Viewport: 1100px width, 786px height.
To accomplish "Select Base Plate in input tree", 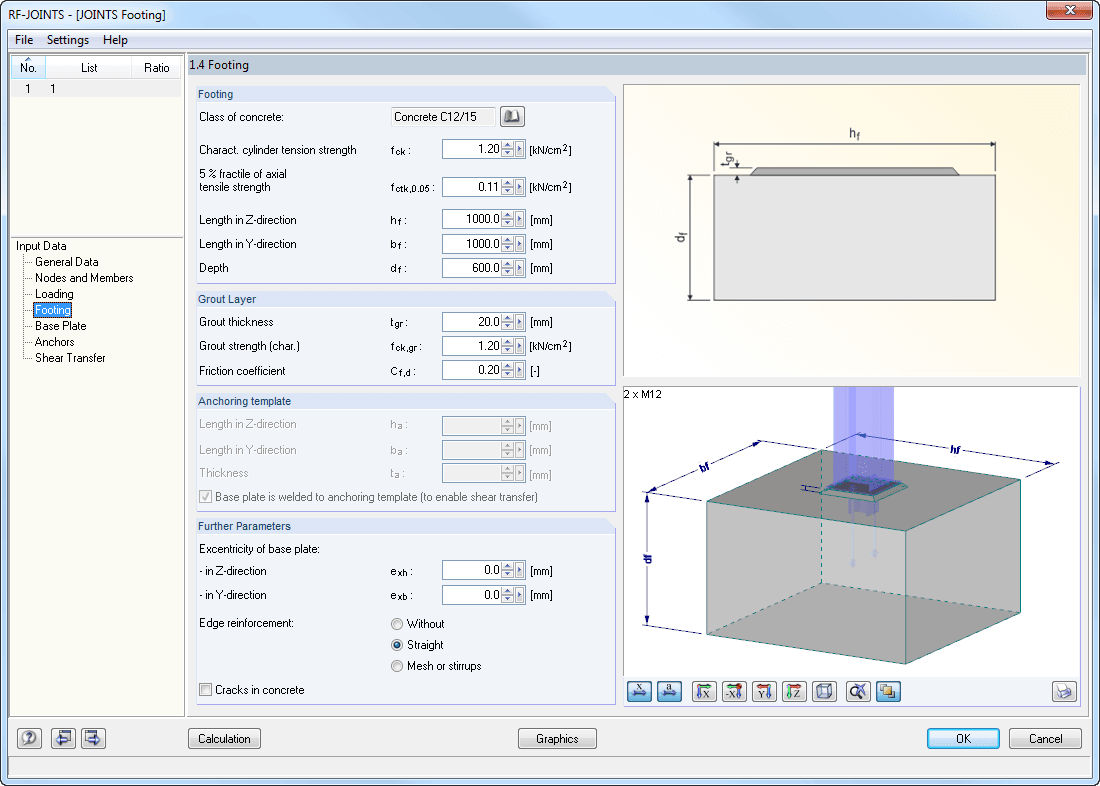I will click(x=61, y=326).
